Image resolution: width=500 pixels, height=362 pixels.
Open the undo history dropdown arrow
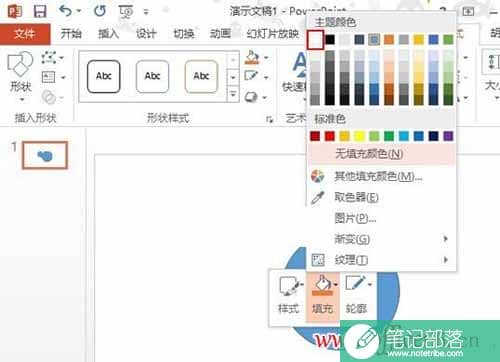[x=79, y=12]
